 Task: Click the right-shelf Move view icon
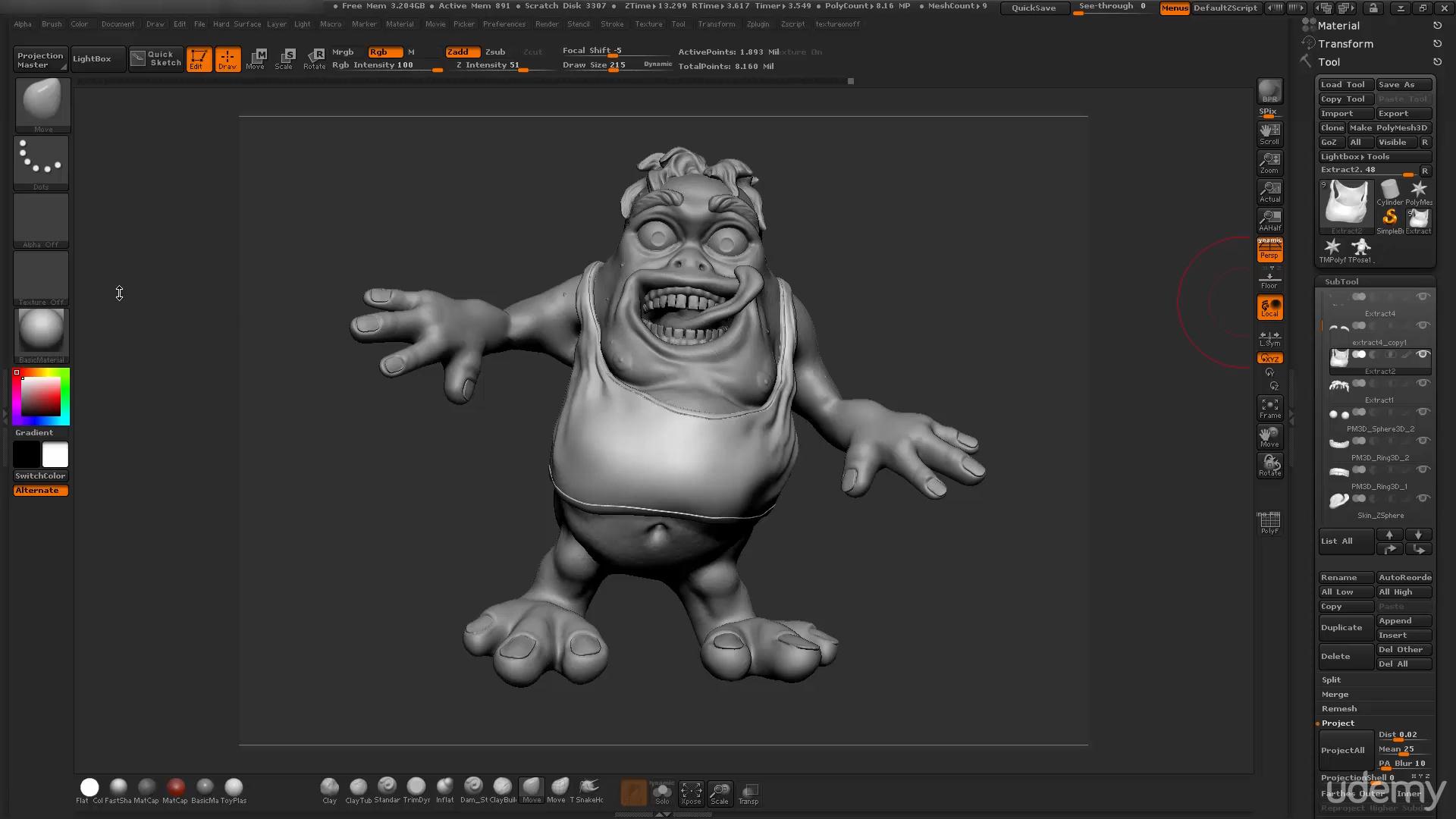[1269, 437]
